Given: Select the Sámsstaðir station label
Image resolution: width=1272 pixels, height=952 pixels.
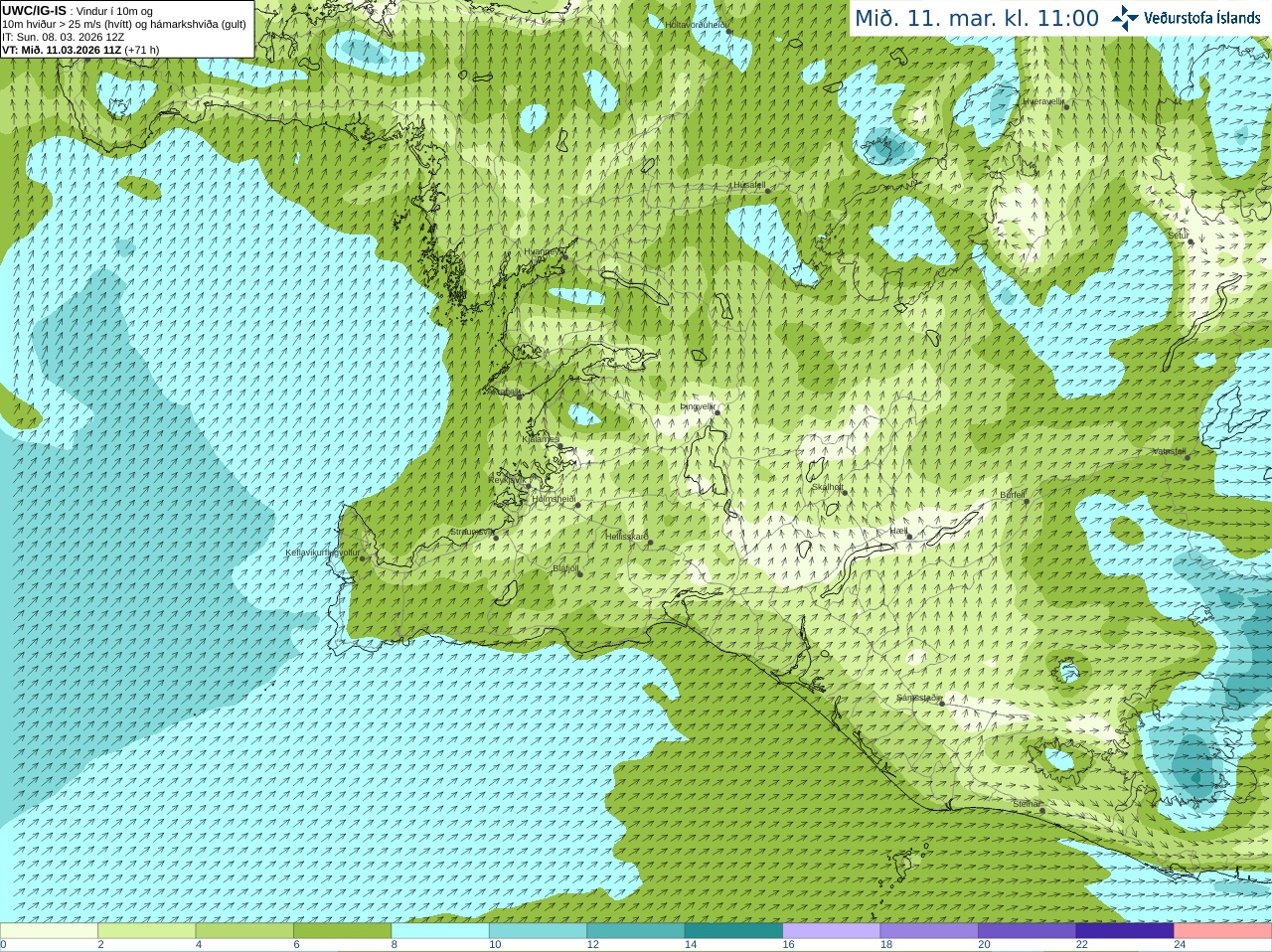Looking at the screenshot, I should pos(917,698).
